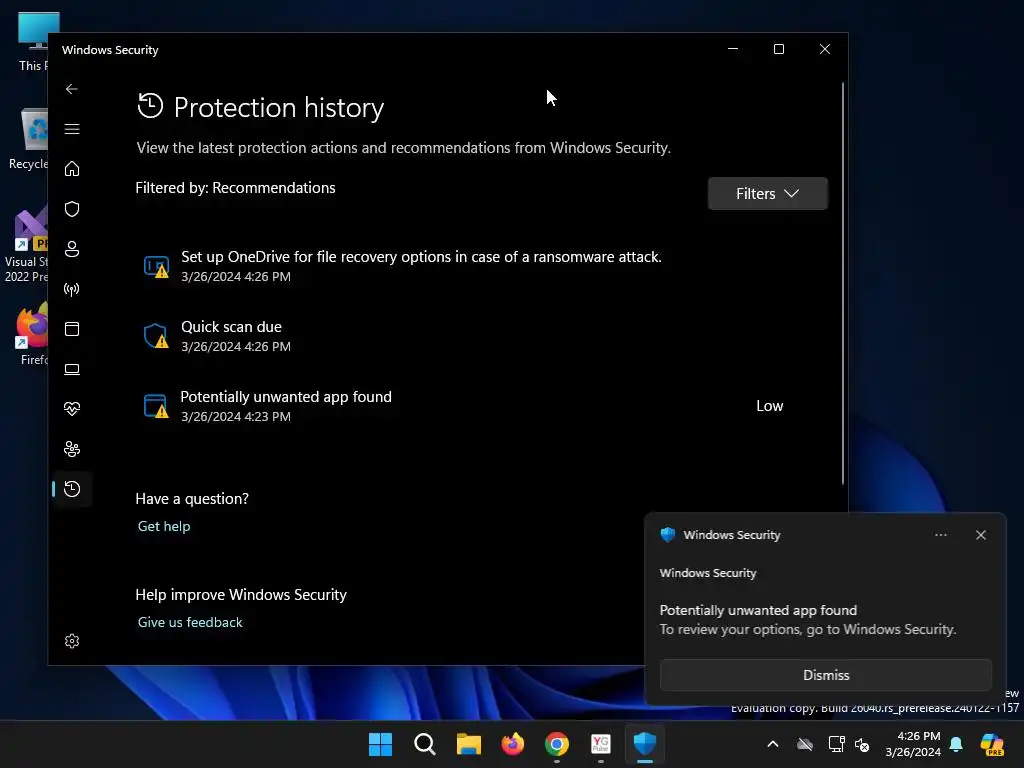Open the YG Pulse taskbar app

[601, 744]
